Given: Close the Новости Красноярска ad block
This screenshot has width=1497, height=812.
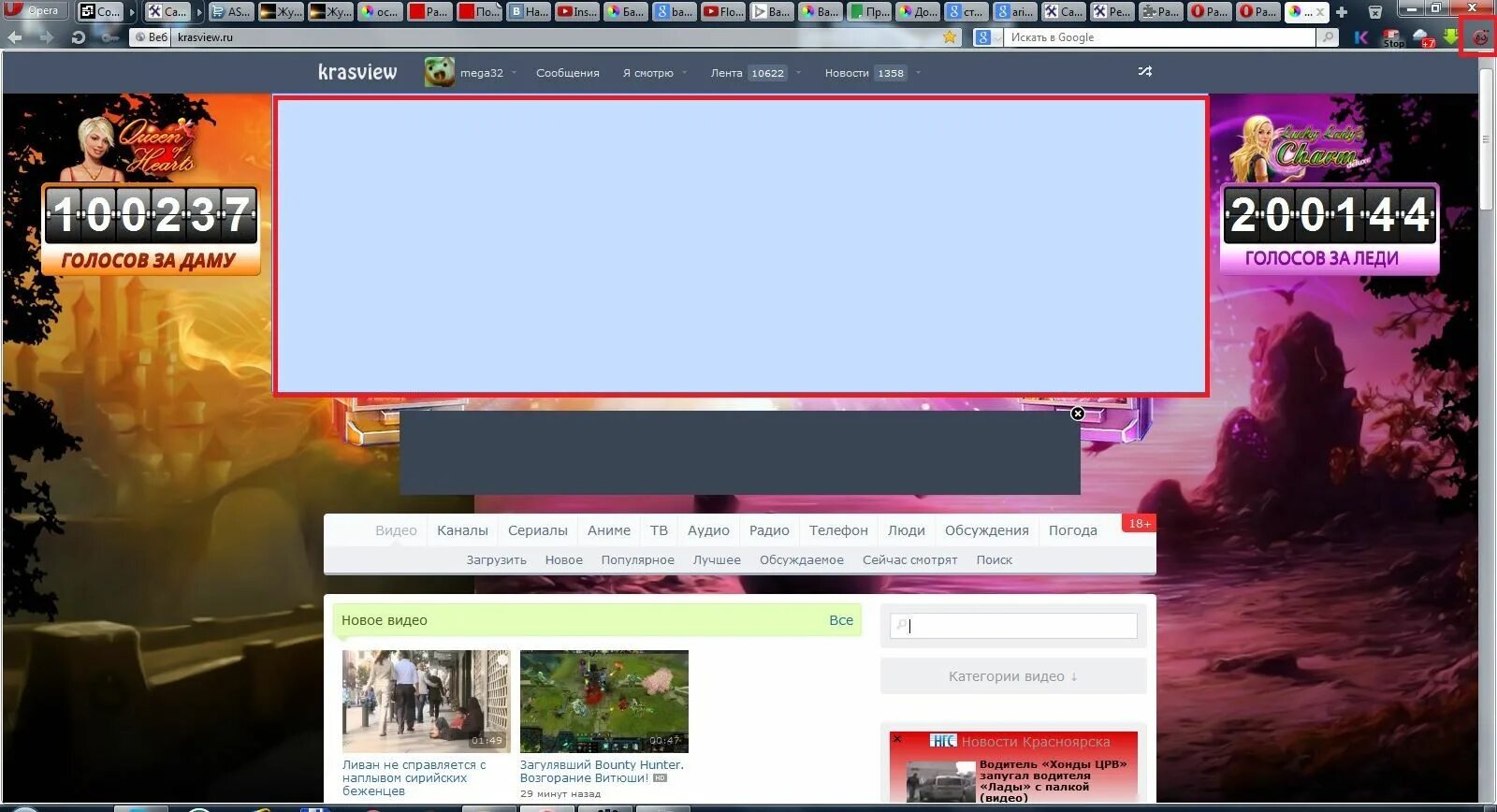Looking at the screenshot, I should click(896, 739).
